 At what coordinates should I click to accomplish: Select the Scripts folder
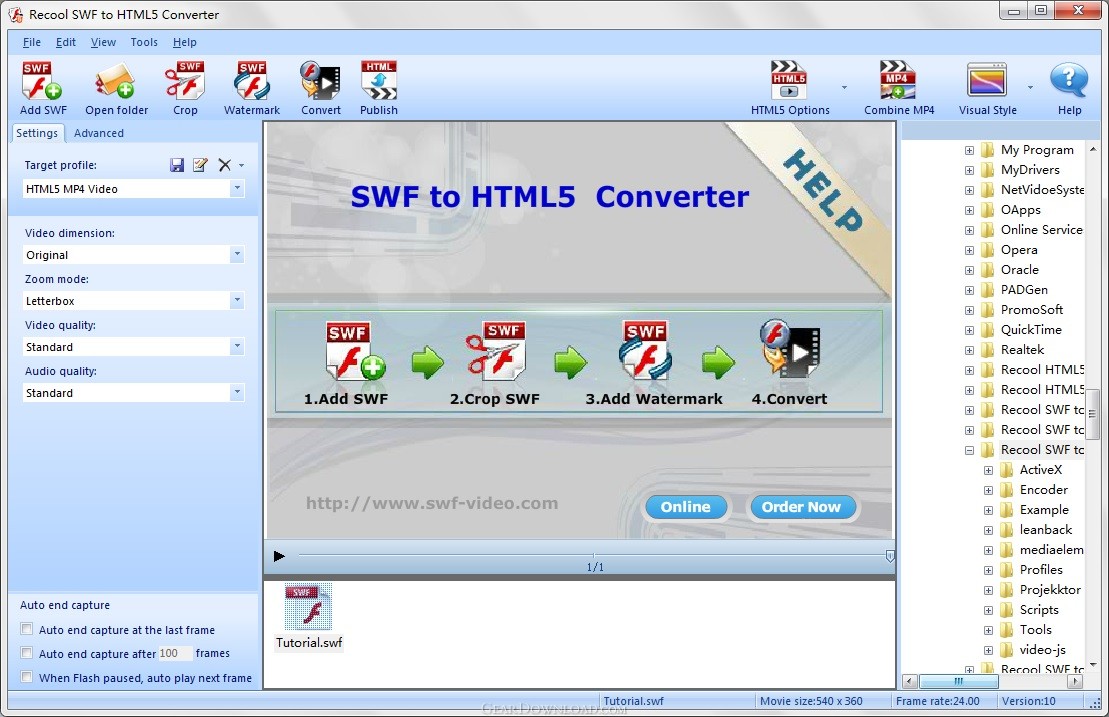pos(1038,610)
